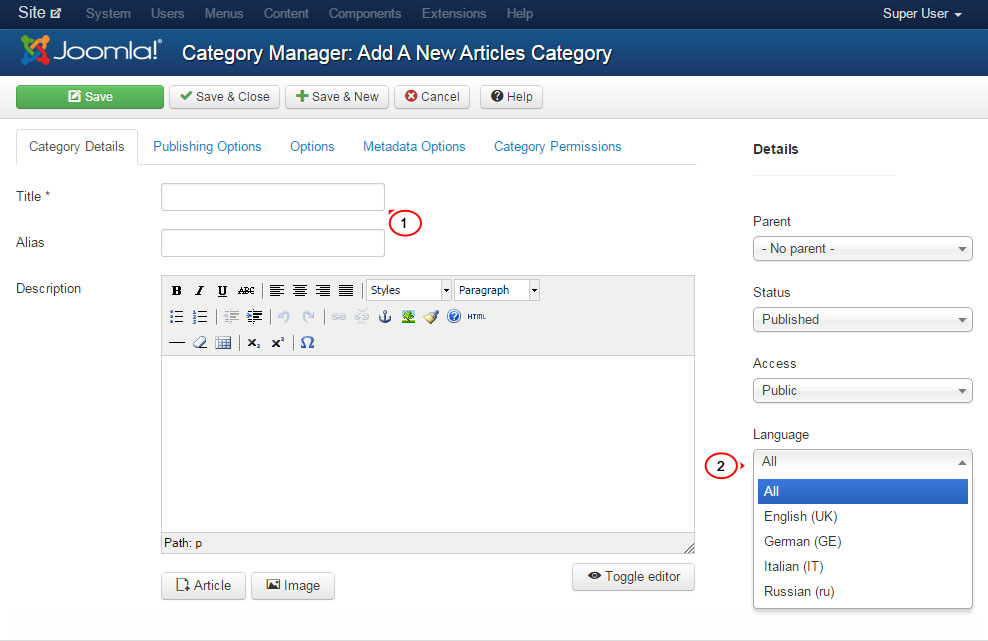Open the Access Public dropdown
Viewport: 988px width, 641px height.
point(863,391)
